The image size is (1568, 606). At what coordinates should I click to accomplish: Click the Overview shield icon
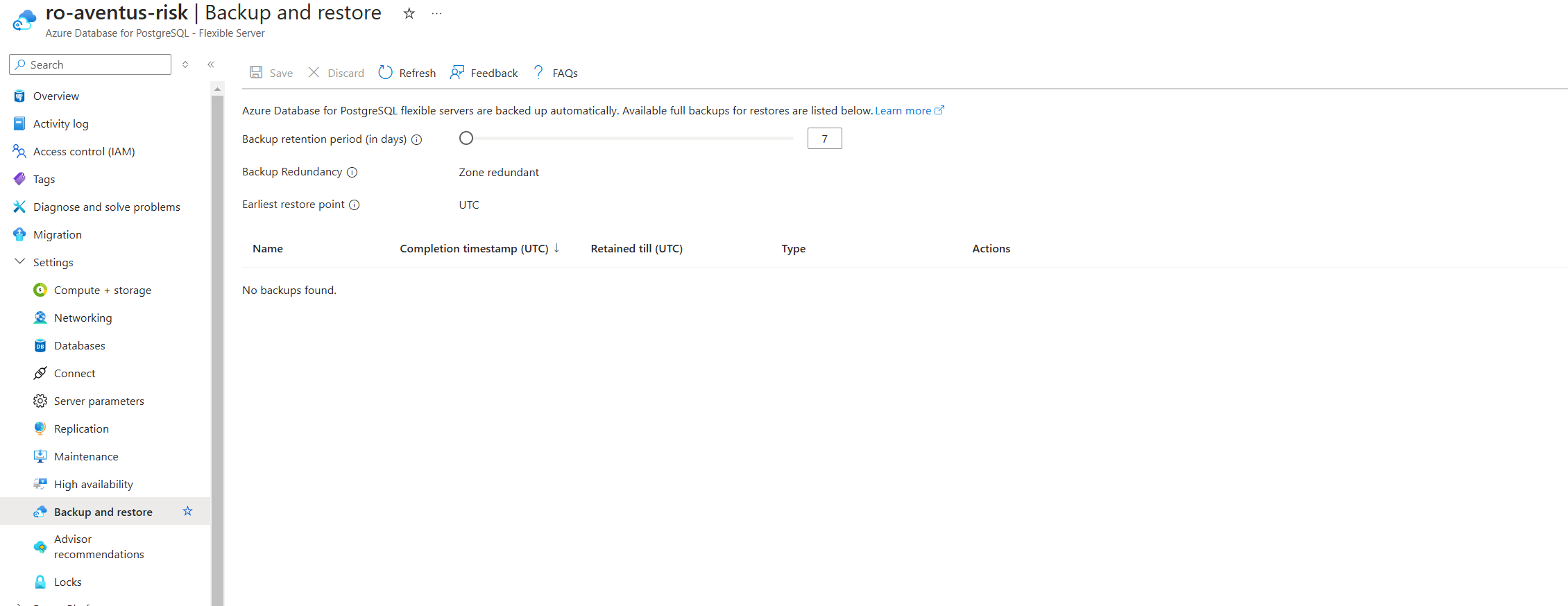point(19,96)
